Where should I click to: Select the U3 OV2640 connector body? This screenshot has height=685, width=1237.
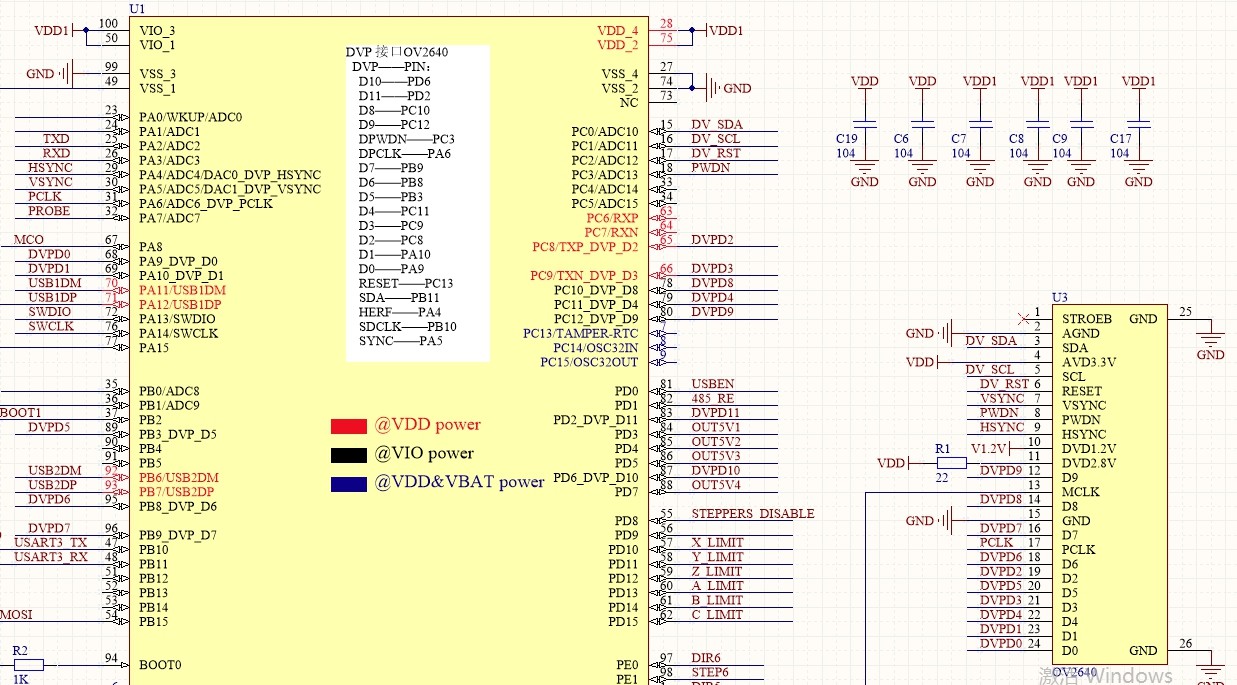click(1110, 480)
